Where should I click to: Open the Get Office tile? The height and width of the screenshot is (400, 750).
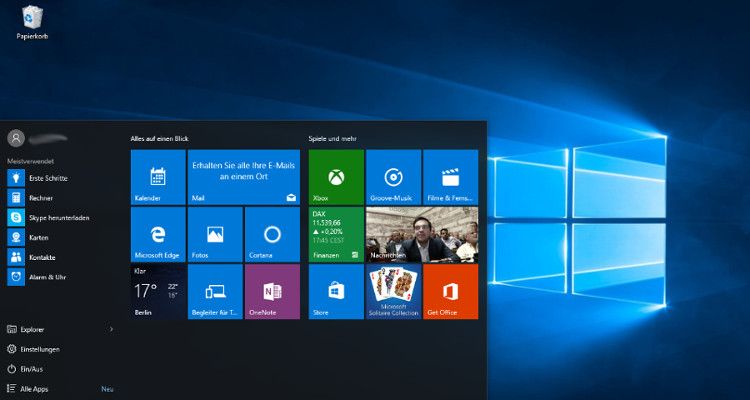click(x=451, y=292)
